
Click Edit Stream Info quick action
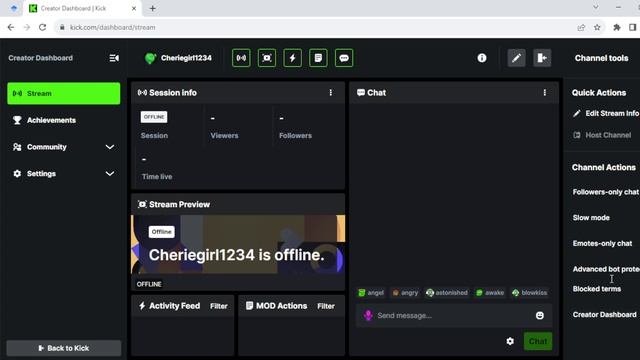[x=606, y=113]
